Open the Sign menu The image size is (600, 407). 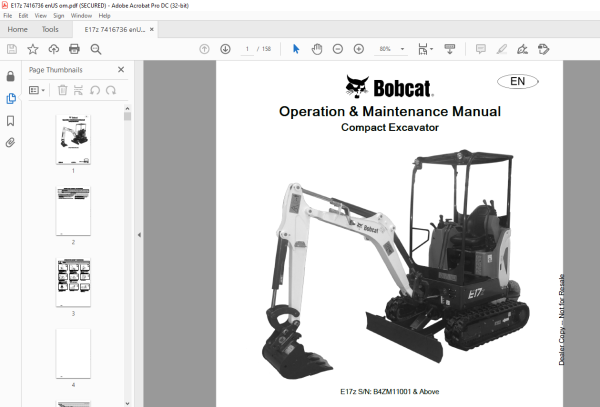pos(59,16)
